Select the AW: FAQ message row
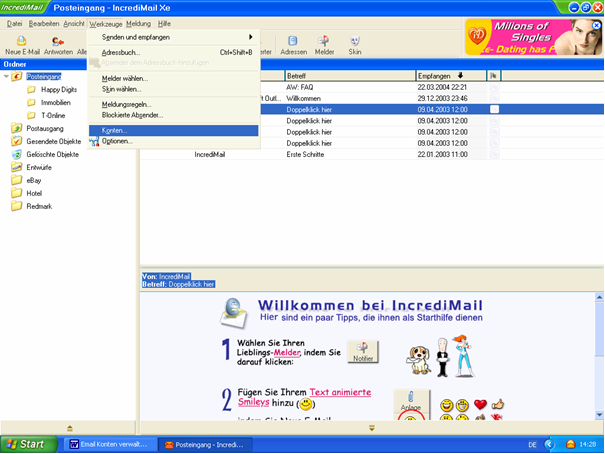Image resolution: width=605 pixels, height=454 pixels. click(x=430, y=87)
